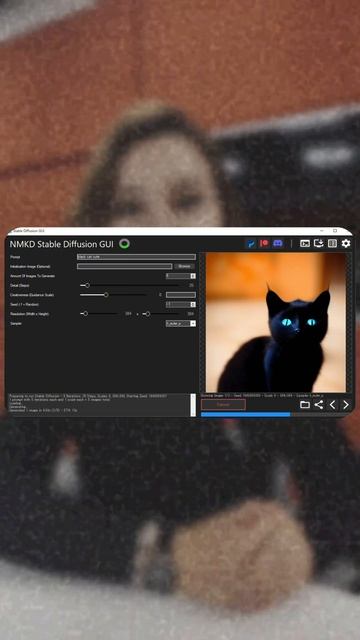This screenshot has height=640, width=360.
Task: Open the settings gear icon
Action: 346,244
